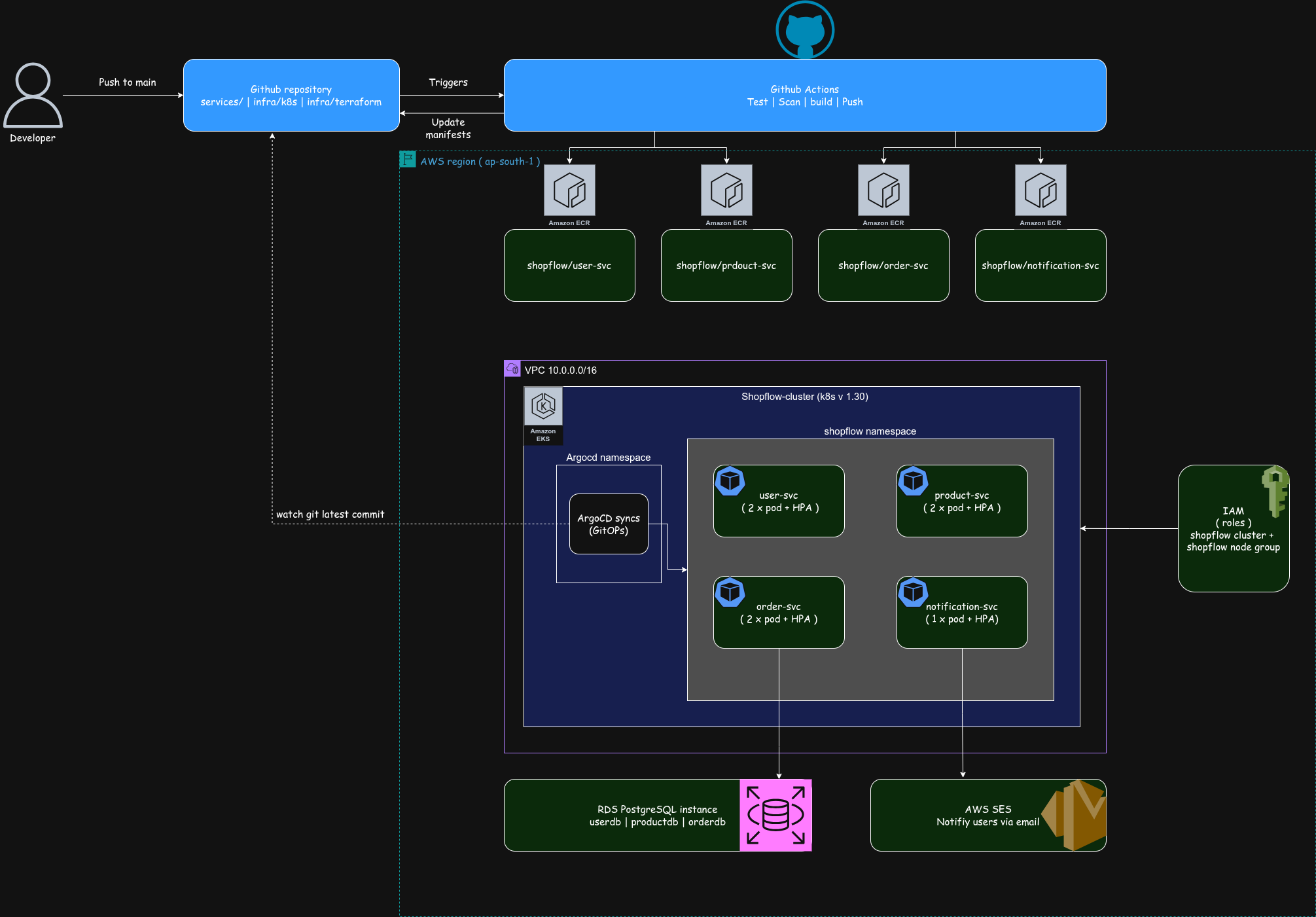Click the AWS region flag icon
This screenshot has height=917, width=1316.
pyautogui.click(x=408, y=159)
